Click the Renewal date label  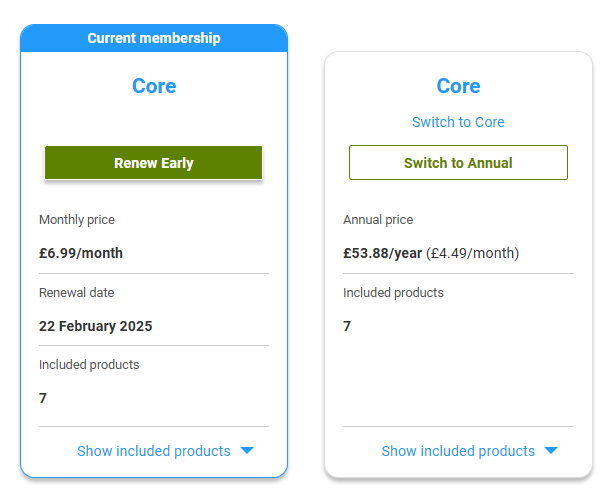(x=76, y=292)
